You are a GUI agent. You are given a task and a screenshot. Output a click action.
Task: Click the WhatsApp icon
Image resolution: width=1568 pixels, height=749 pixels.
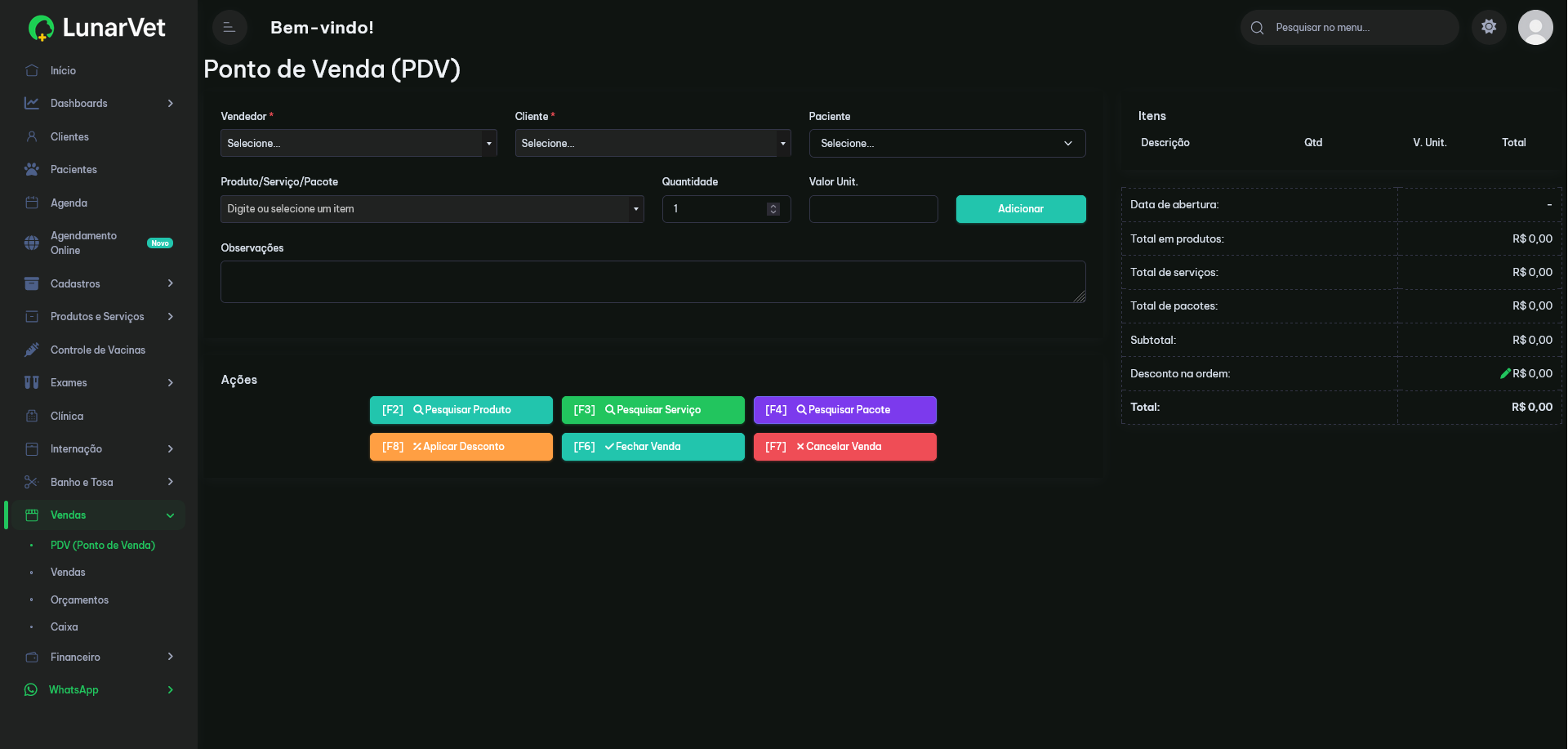point(31,689)
